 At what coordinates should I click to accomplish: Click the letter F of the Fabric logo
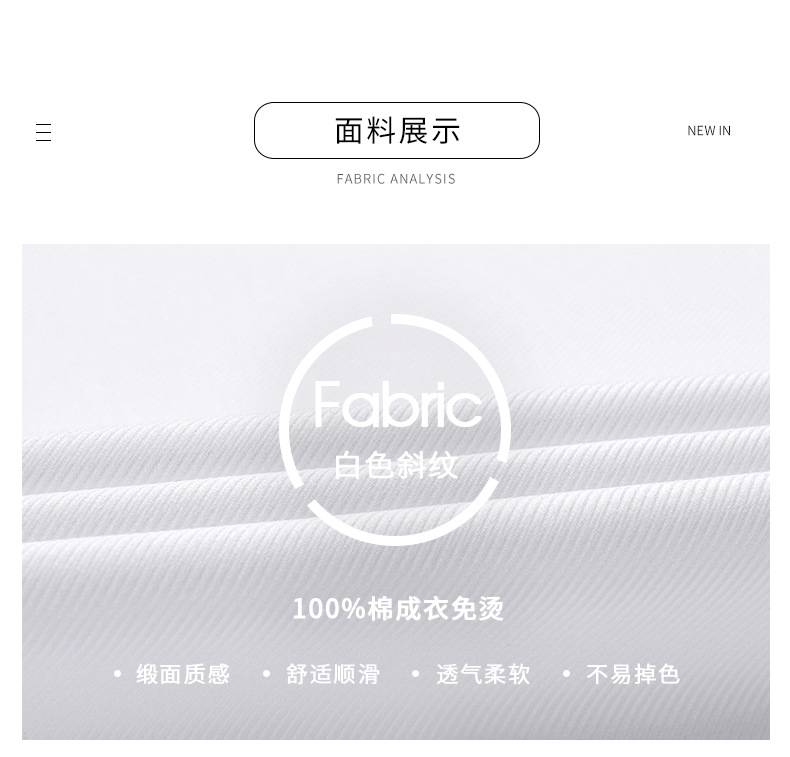pyautogui.click(x=326, y=404)
